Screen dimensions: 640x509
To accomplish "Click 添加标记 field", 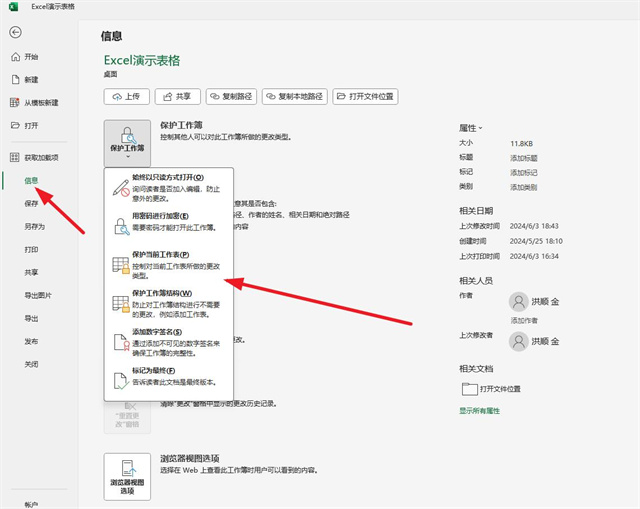I will [x=524, y=173].
